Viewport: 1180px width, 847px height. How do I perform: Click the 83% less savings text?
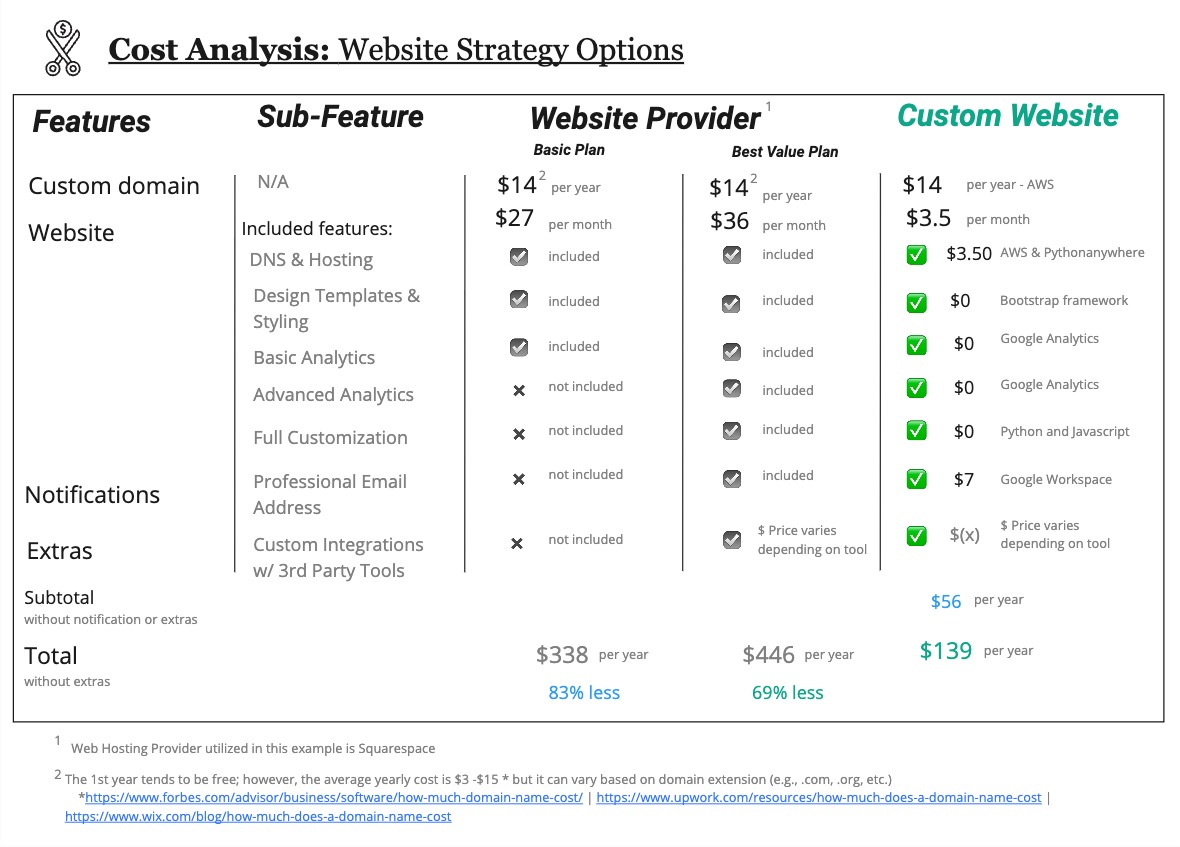(584, 693)
